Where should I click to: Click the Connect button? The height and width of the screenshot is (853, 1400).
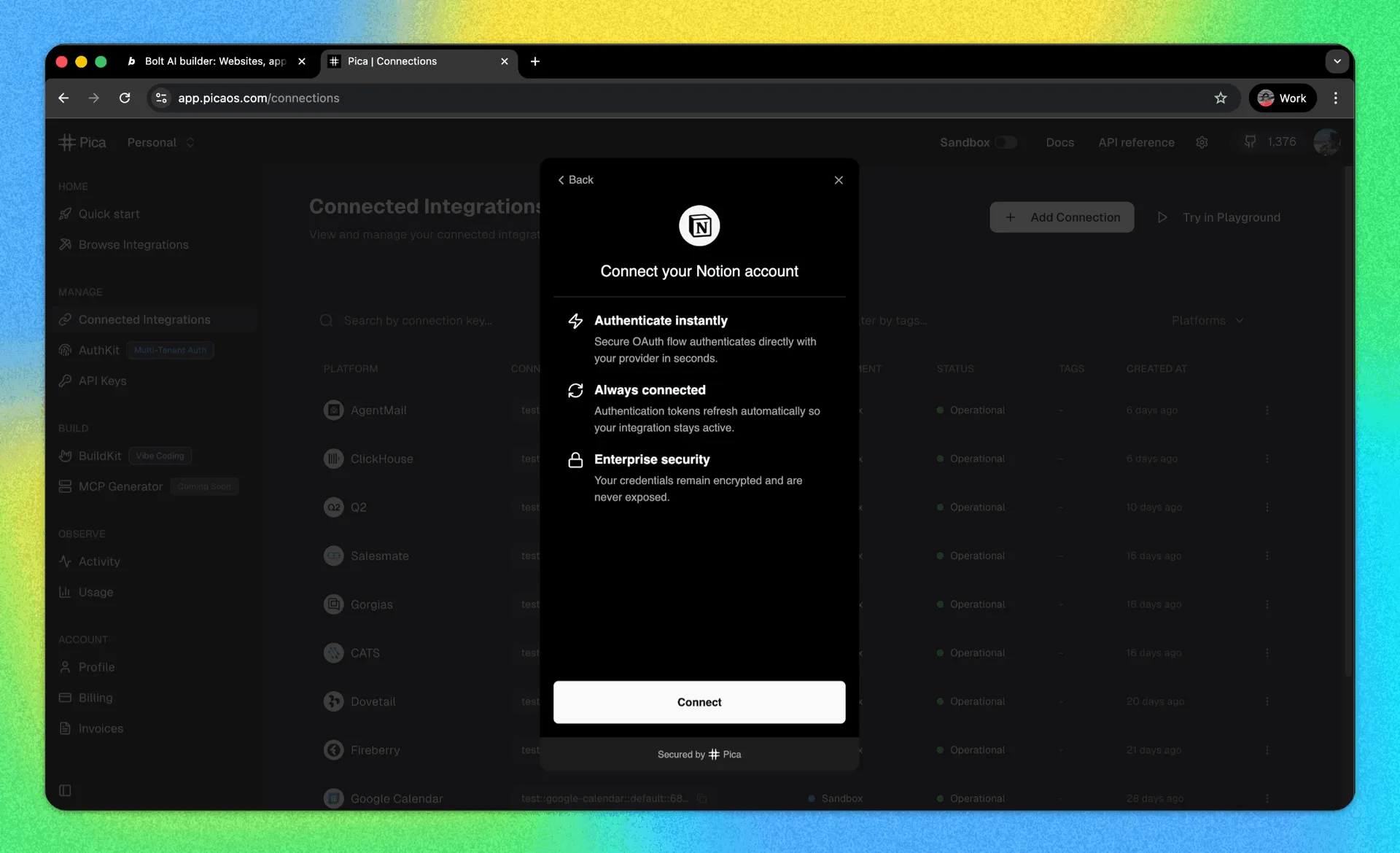699,702
